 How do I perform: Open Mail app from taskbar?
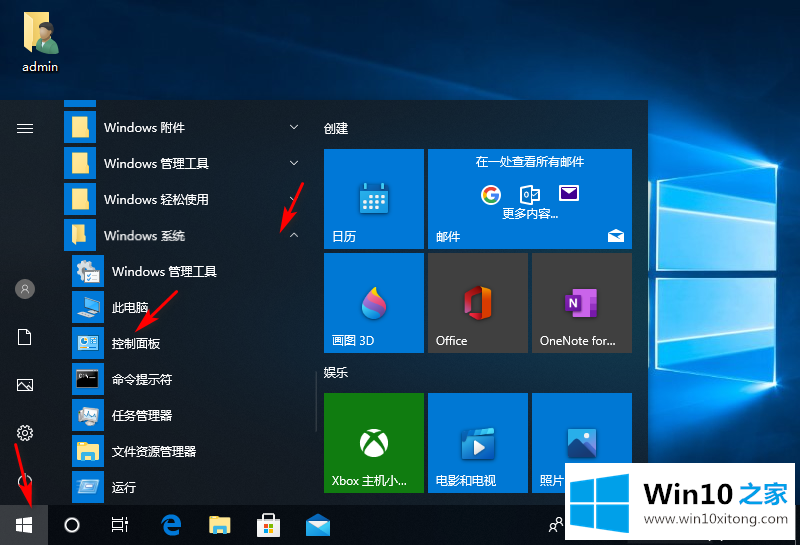317,525
